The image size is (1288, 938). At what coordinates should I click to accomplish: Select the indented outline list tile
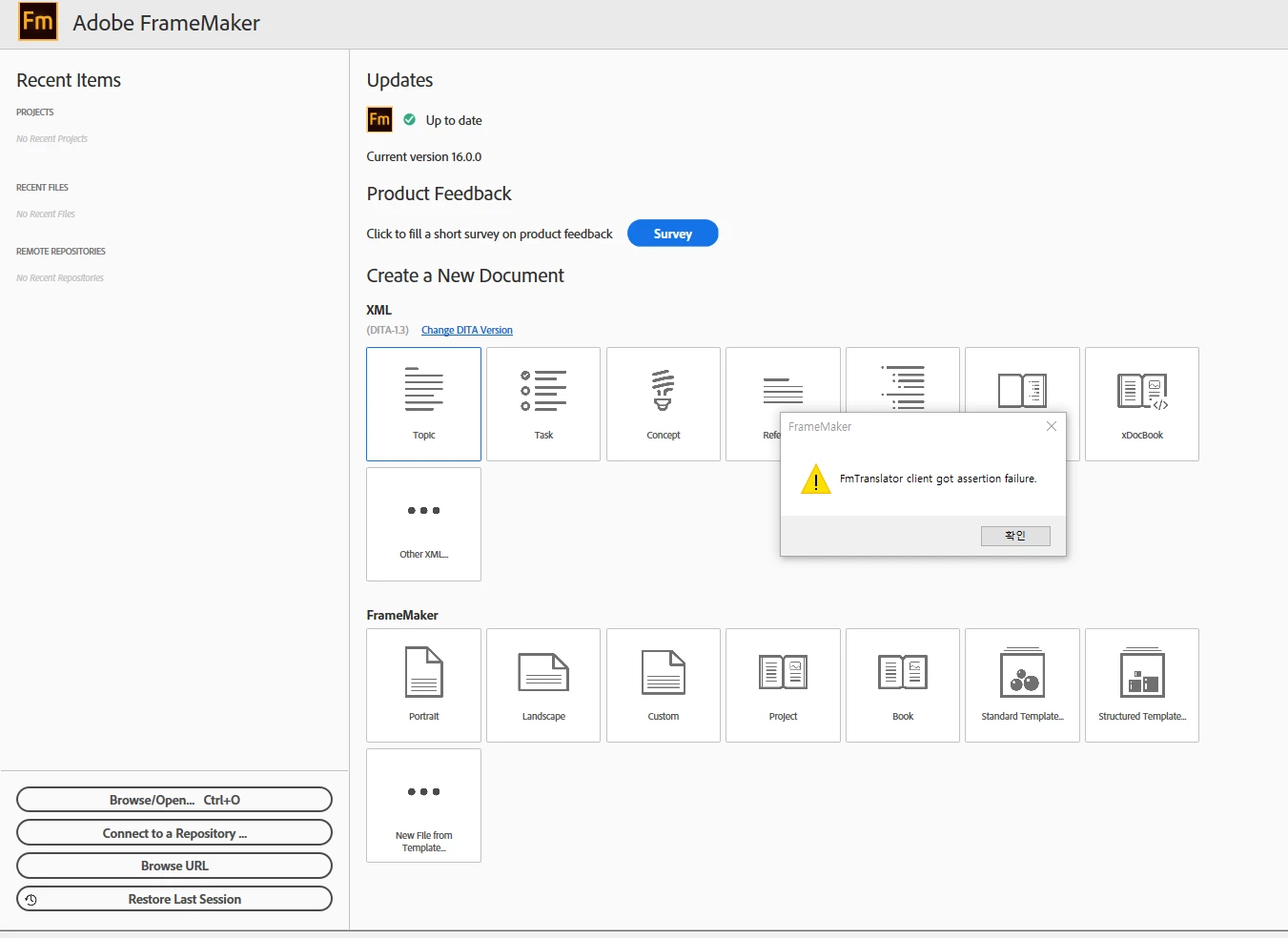point(903,379)
